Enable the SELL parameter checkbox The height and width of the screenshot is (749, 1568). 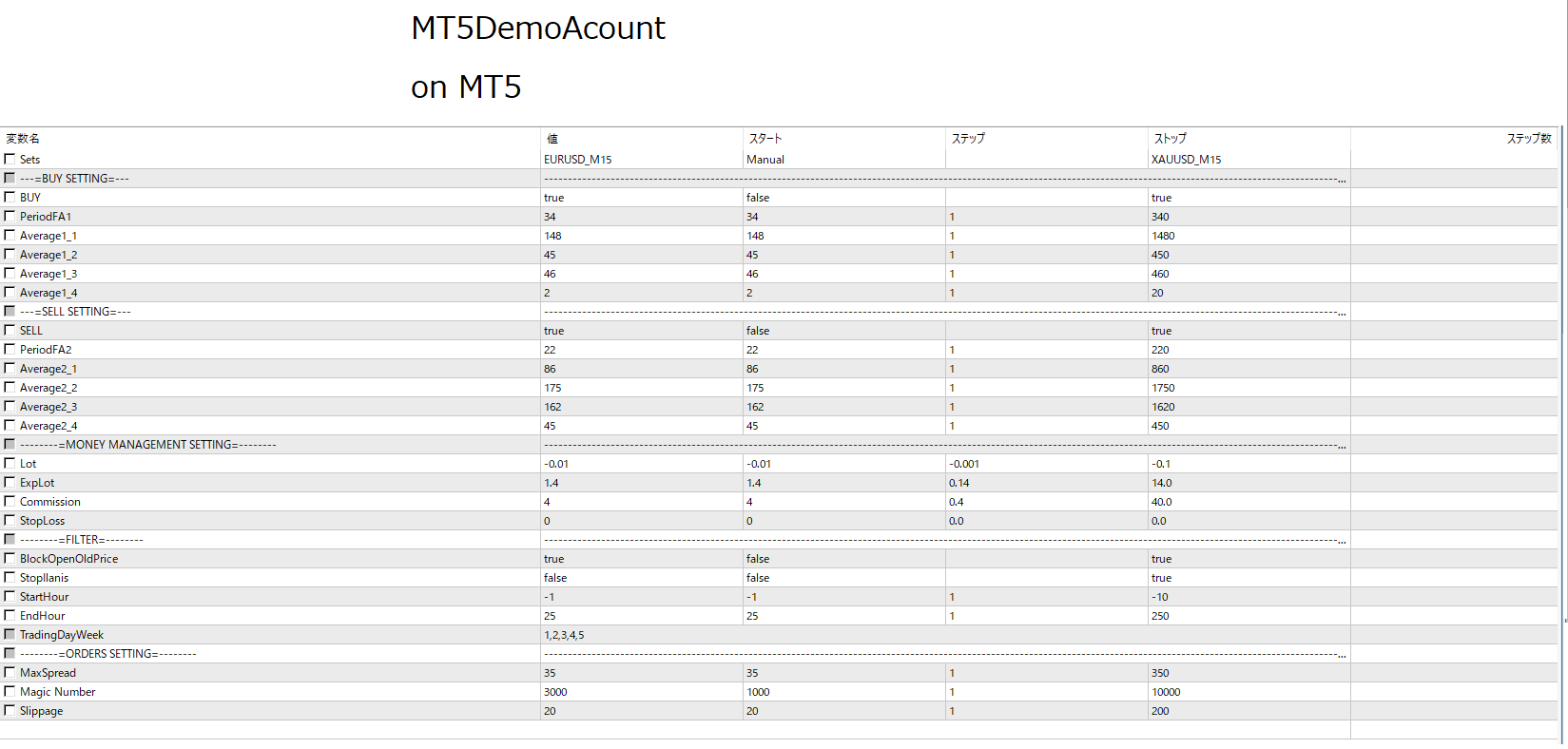[x=10, y=330]
